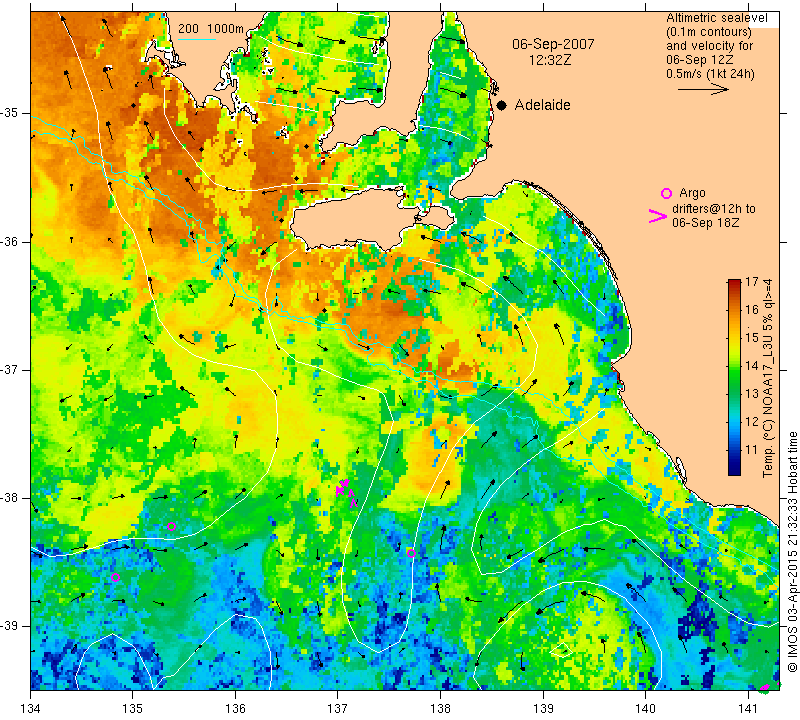Click the '200 1000m' bathymetry legend label
The width and height of the screenshot is (800, 720).
pos(211,29)
